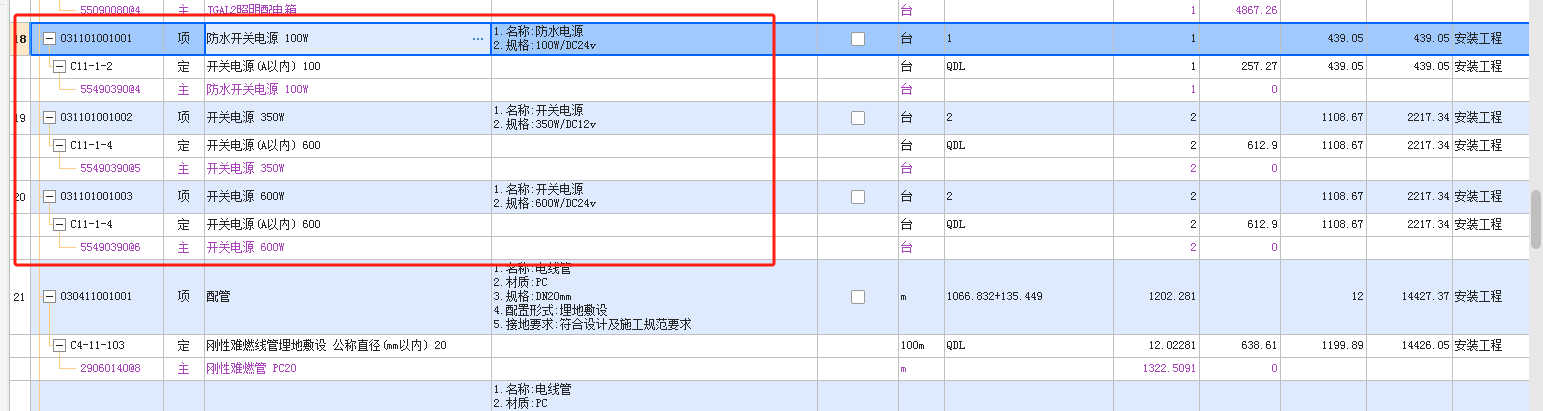Screen dimensions: 1543x411
Task: Tick the checkbox in the 配管 row
Action: 858,297
